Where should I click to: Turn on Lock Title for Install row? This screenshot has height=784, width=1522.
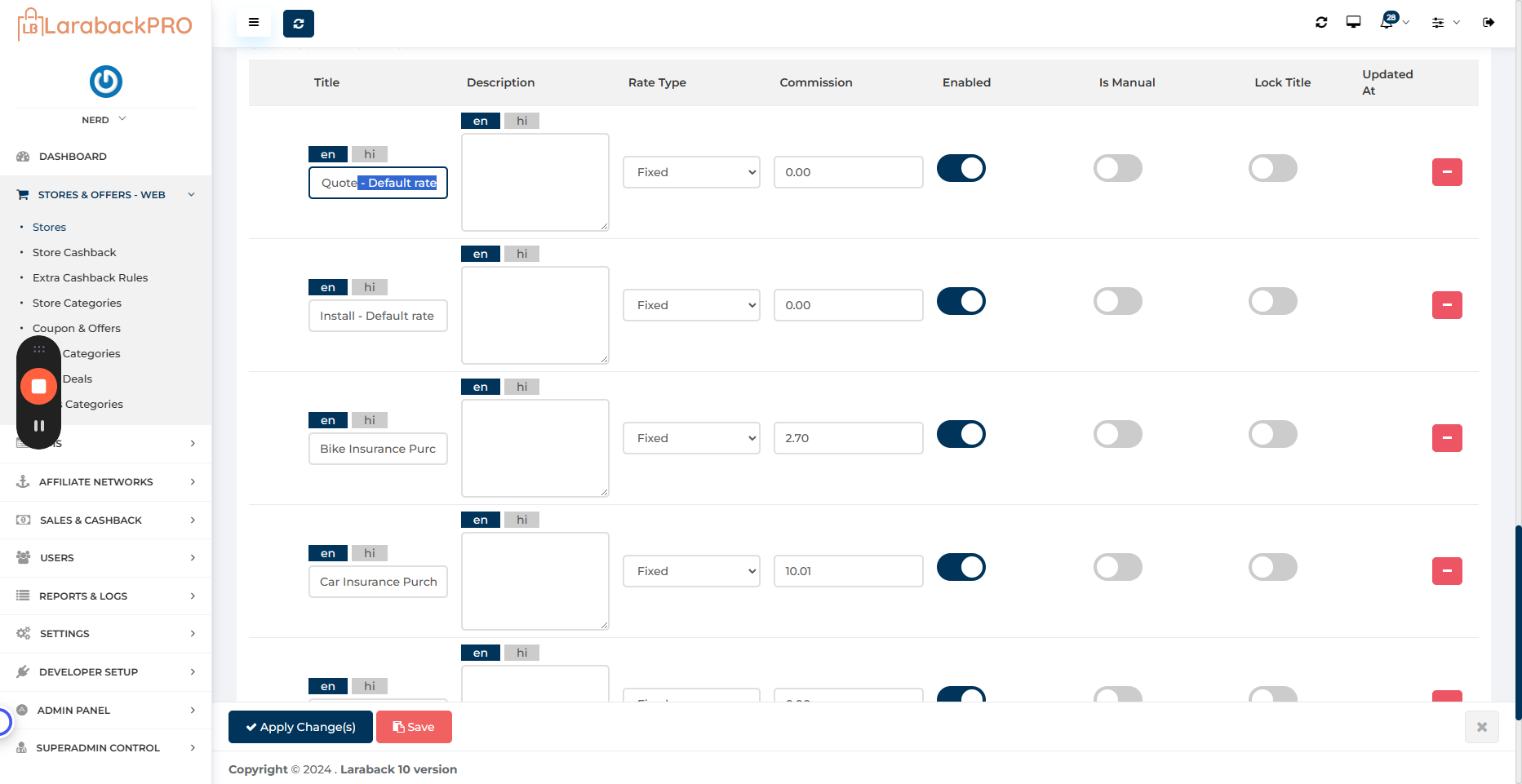pyautogui.click(x=1273, y=301)
